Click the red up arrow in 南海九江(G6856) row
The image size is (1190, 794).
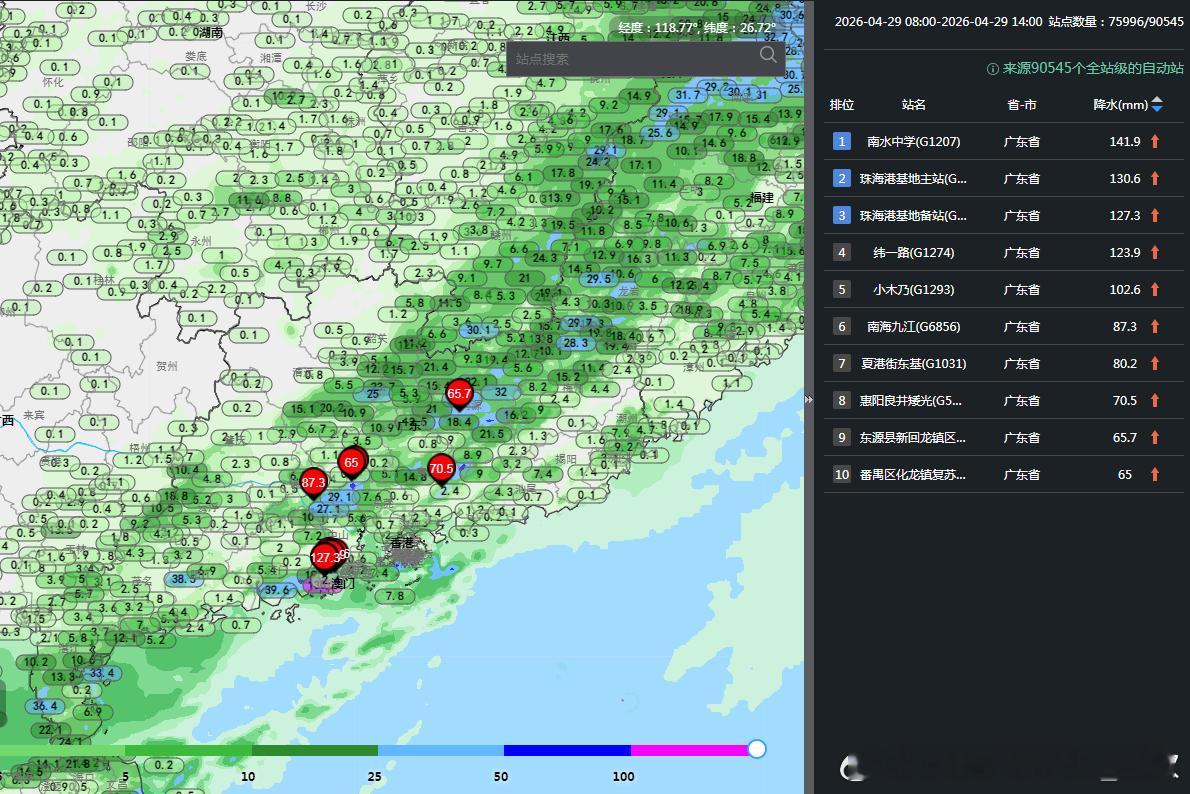[x=1155, y=326]
